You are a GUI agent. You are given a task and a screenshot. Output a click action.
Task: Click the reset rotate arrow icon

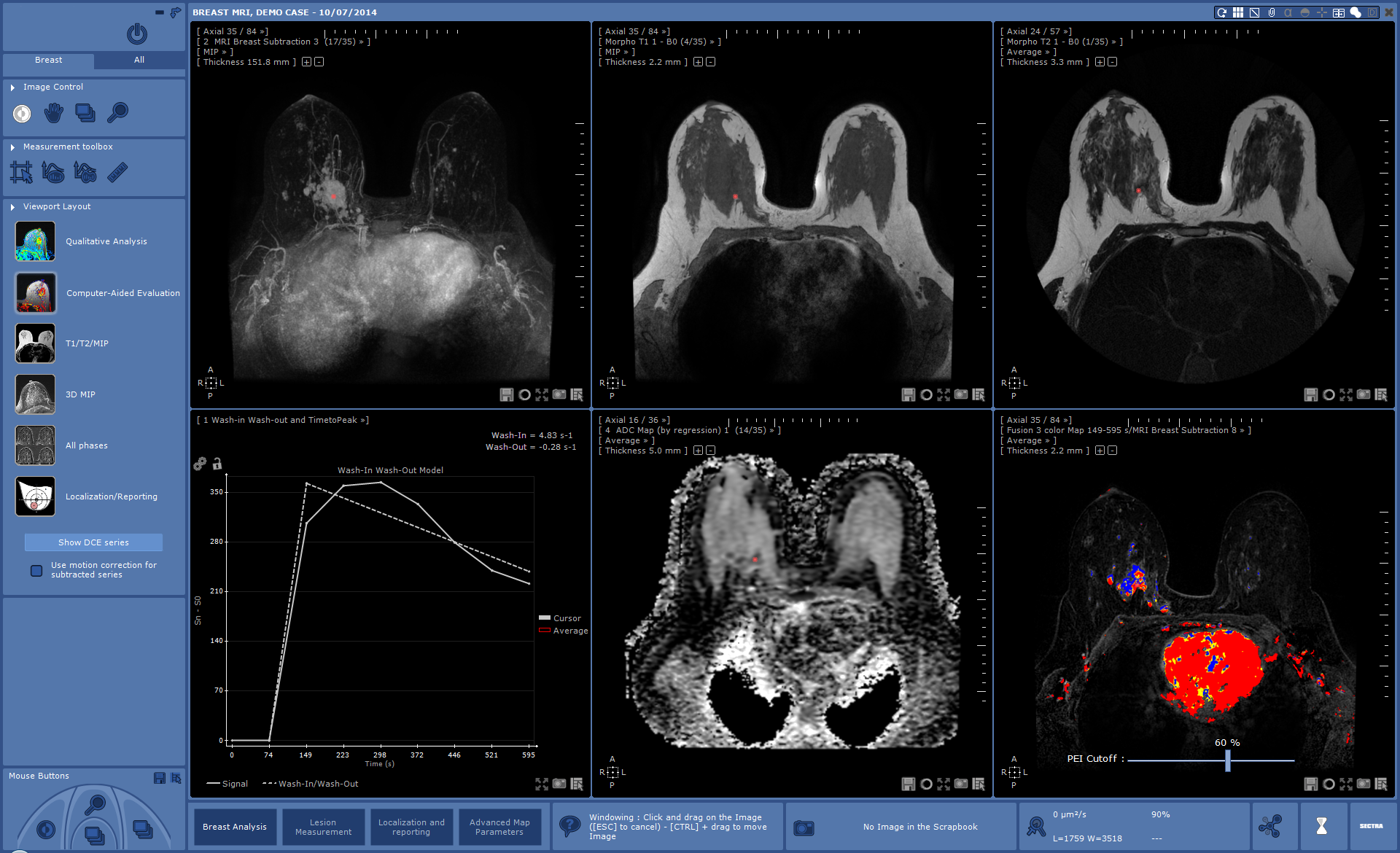(1221, 12)
